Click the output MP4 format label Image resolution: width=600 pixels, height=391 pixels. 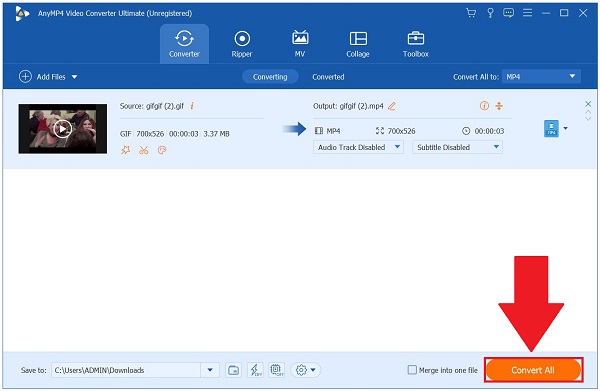[x=333, y=131]
